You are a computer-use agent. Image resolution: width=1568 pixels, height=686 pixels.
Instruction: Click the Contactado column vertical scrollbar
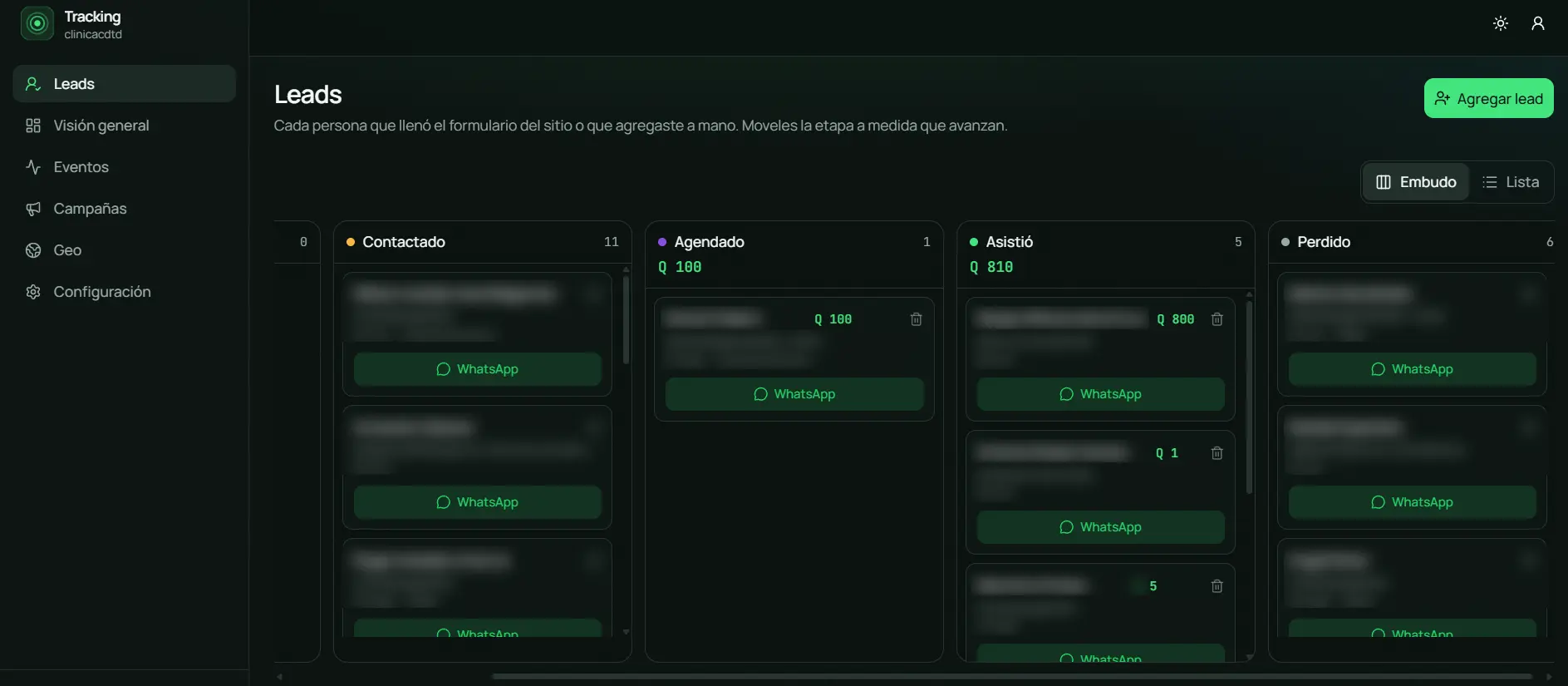[626, 320]
